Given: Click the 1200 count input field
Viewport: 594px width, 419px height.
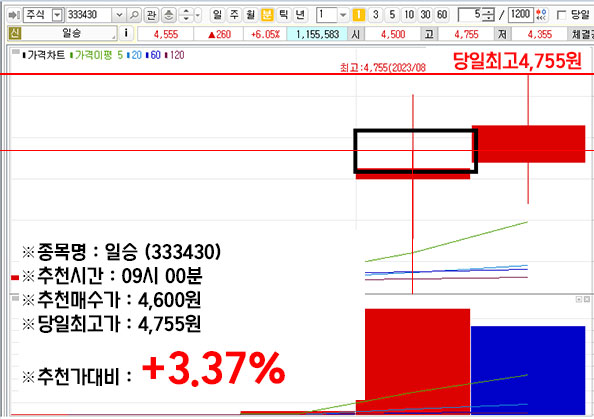Looking at the screenshot, I should click(x=520, y=15).
